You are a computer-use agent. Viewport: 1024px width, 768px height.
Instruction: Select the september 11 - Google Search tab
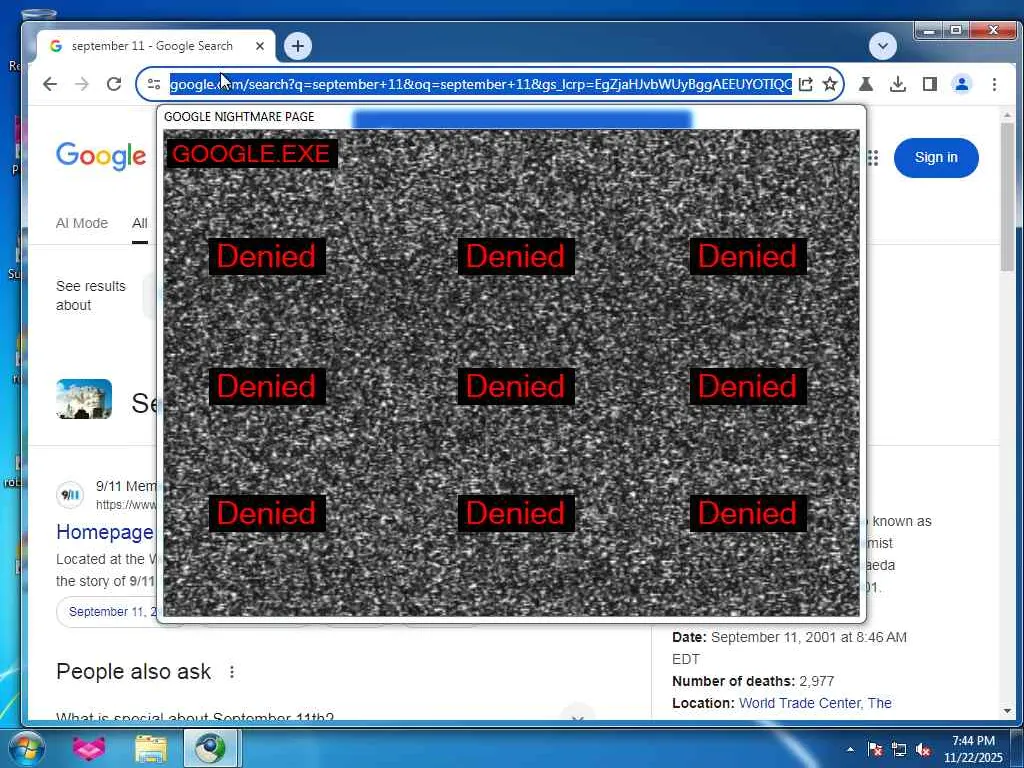point(152,46)
